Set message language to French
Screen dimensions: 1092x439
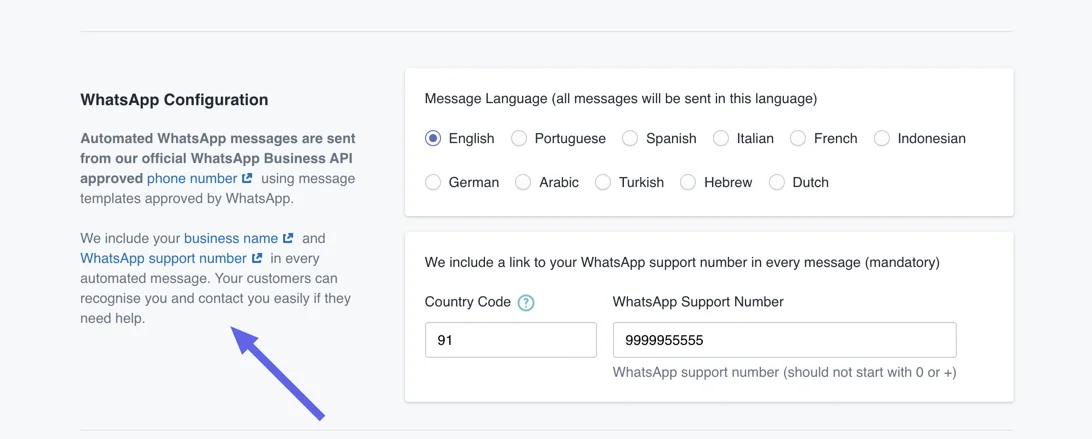pyautogui.click(x=798, y=138)
